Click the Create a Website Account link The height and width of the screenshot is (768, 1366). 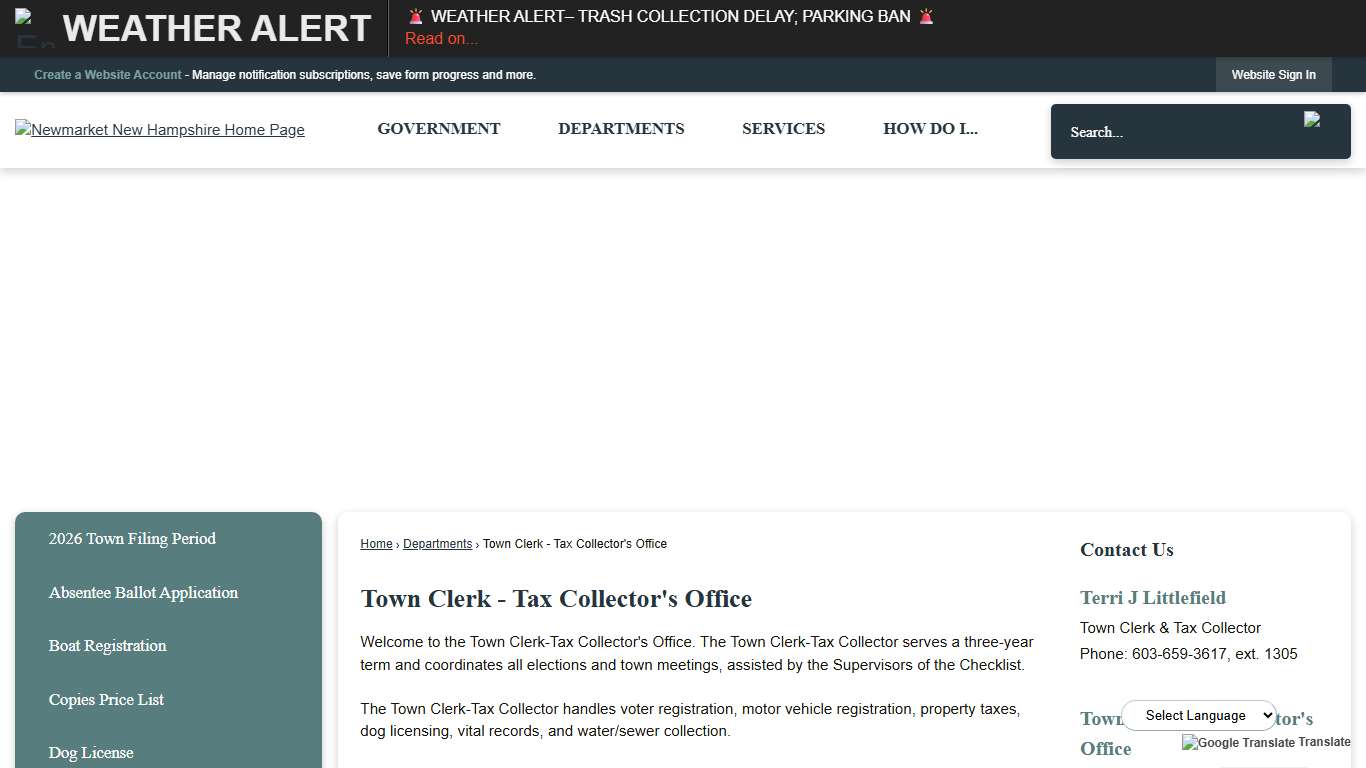107,74
